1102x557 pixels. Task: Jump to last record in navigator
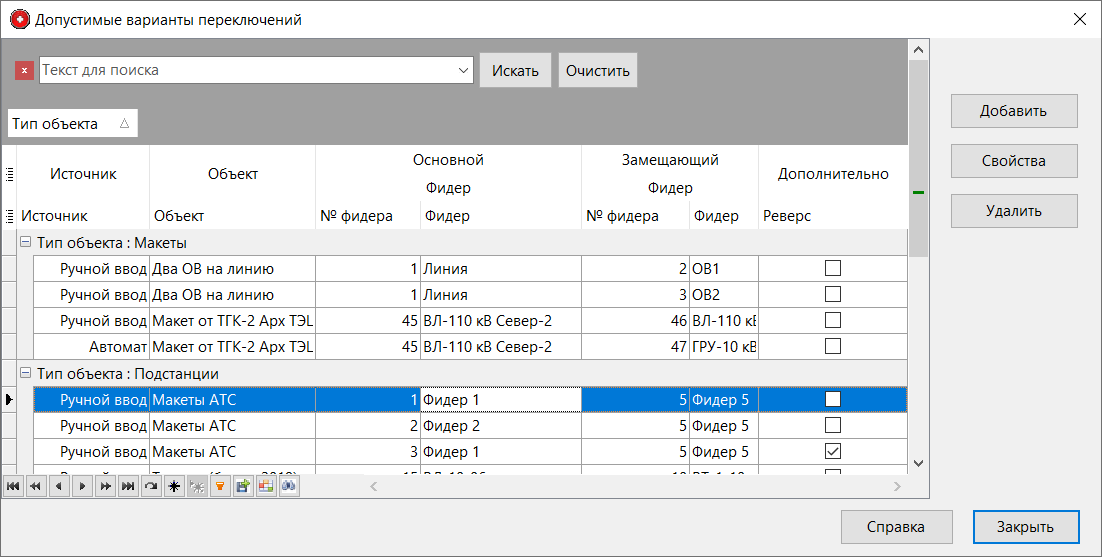tap(128, 486)
